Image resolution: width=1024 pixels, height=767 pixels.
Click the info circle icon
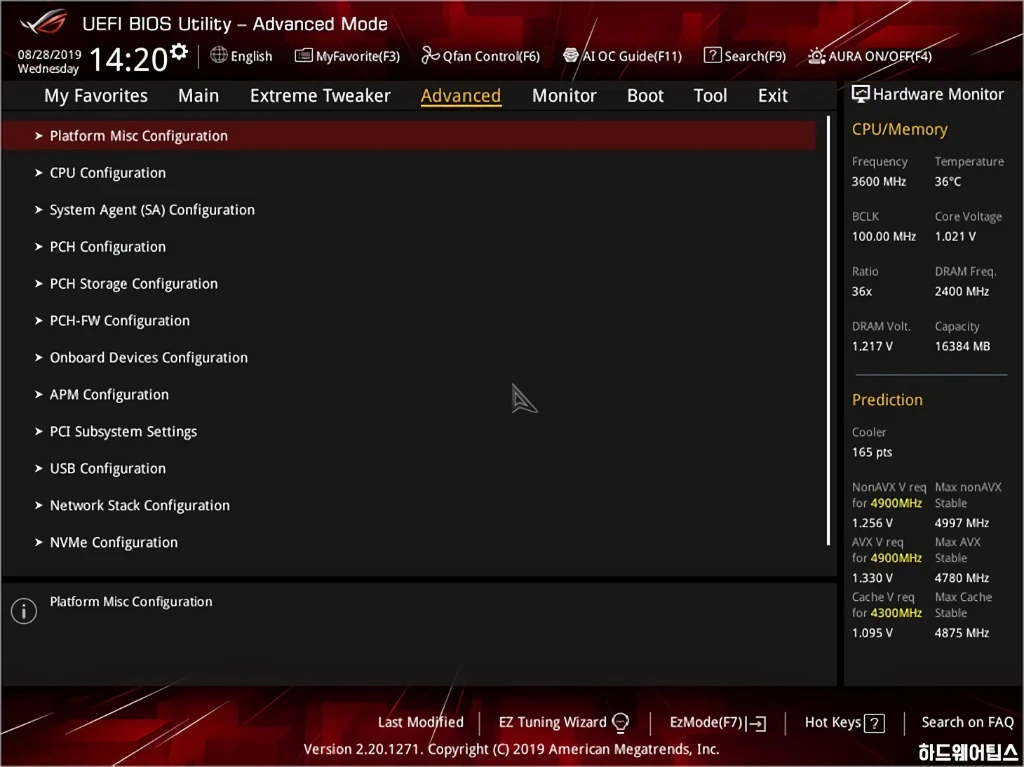point(24,611)
